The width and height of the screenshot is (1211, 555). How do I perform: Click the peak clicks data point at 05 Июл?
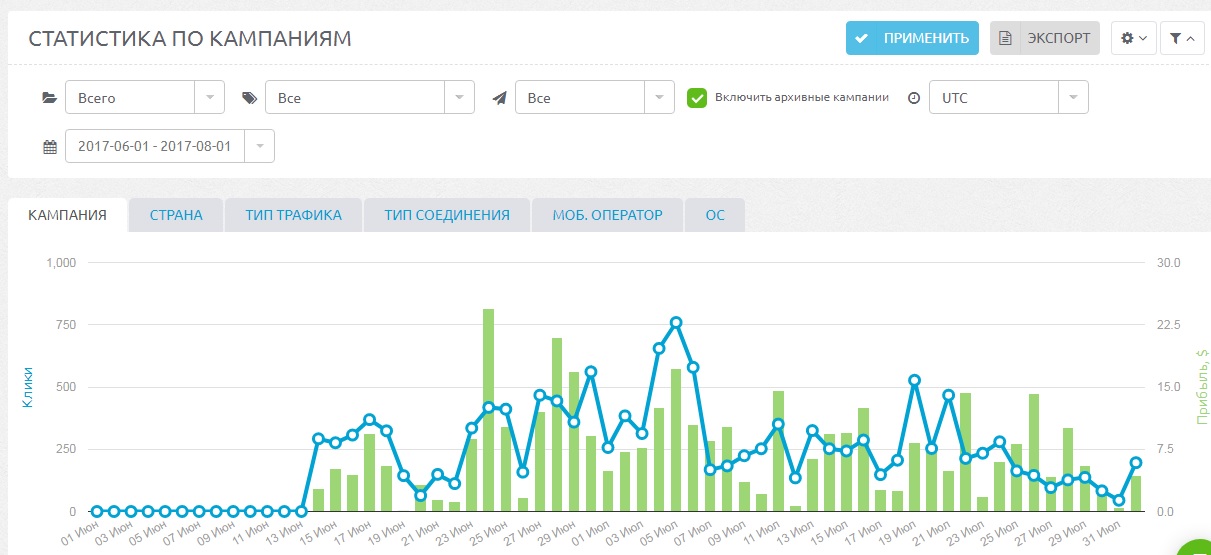pos(676,323)
